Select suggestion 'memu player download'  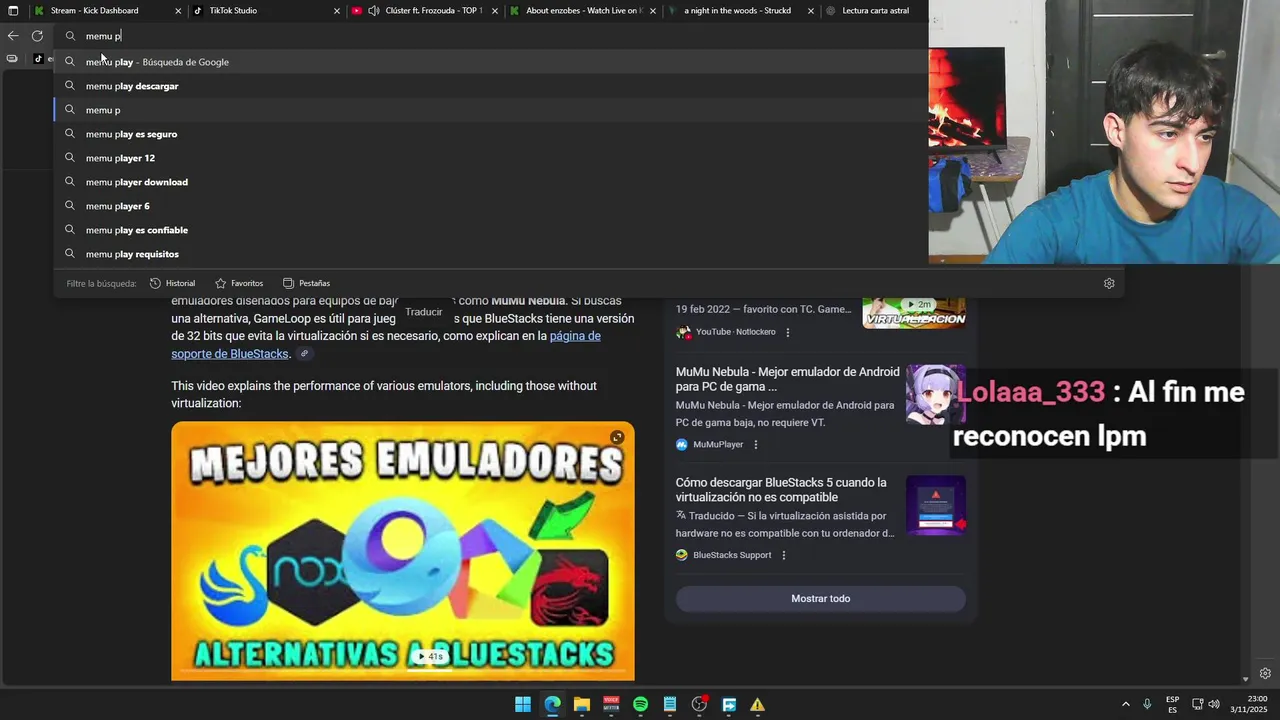click(490, 182)
